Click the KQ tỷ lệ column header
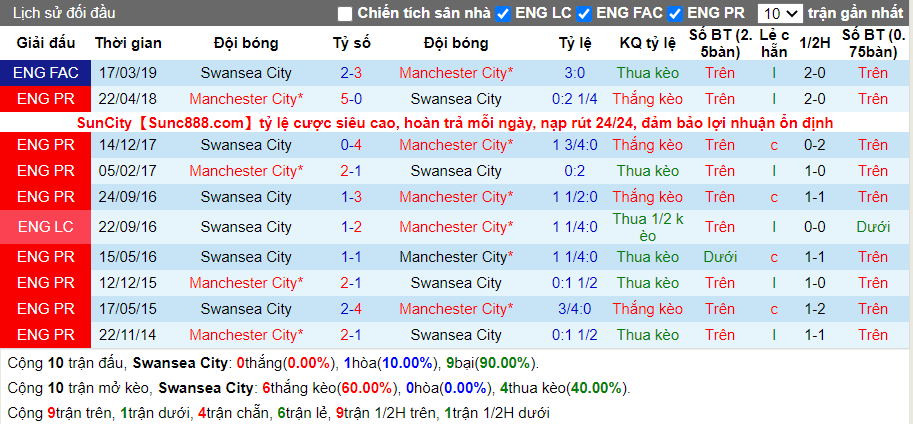Screen dimensions: 913x424 pyautogui.click(x=647, y=43)
